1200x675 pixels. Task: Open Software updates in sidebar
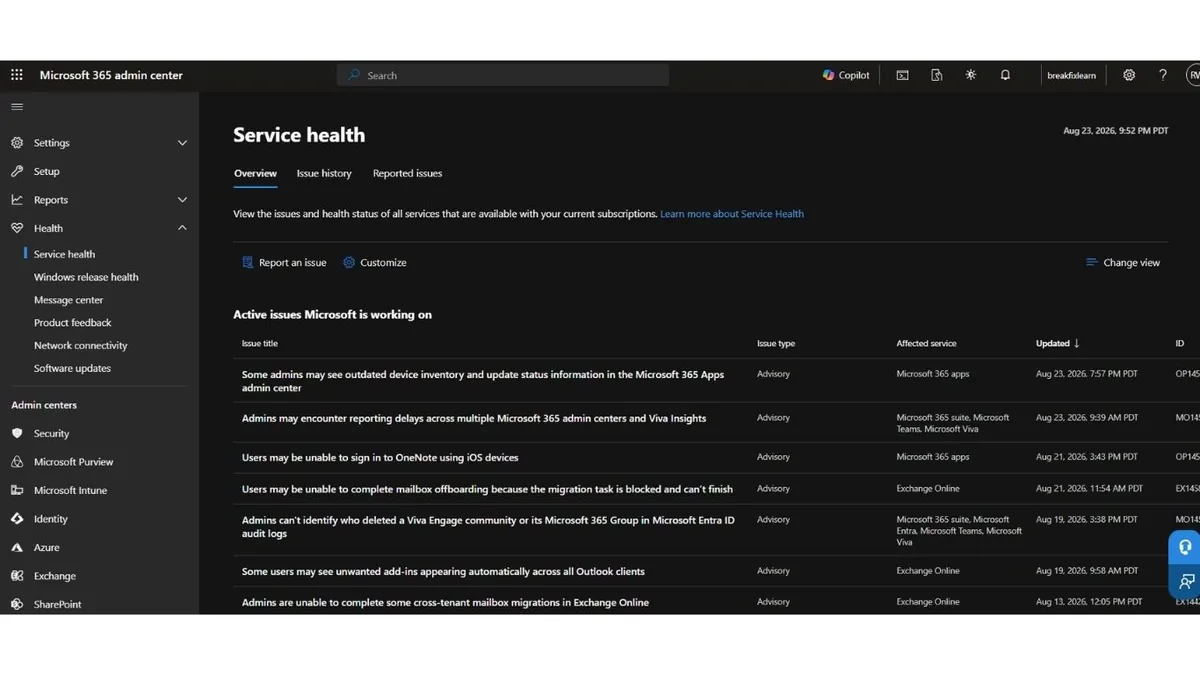tap(72, 368)
